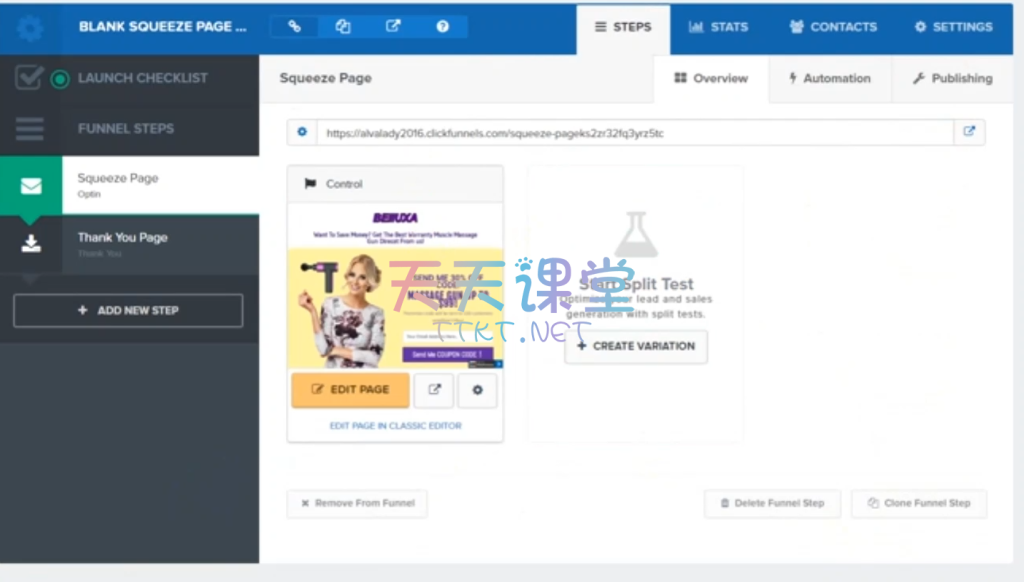Click Edit Page in Classic Editor link

point(395,426)
